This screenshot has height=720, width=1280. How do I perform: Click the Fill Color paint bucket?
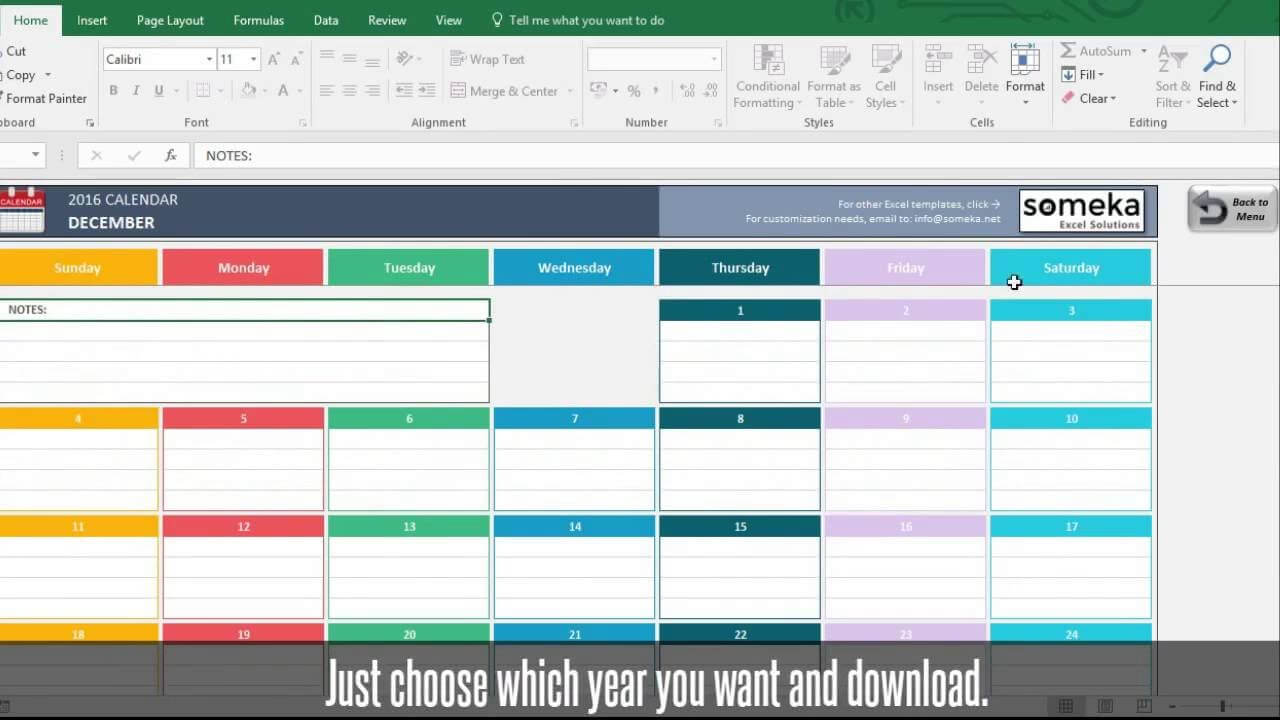pos(249,91)
